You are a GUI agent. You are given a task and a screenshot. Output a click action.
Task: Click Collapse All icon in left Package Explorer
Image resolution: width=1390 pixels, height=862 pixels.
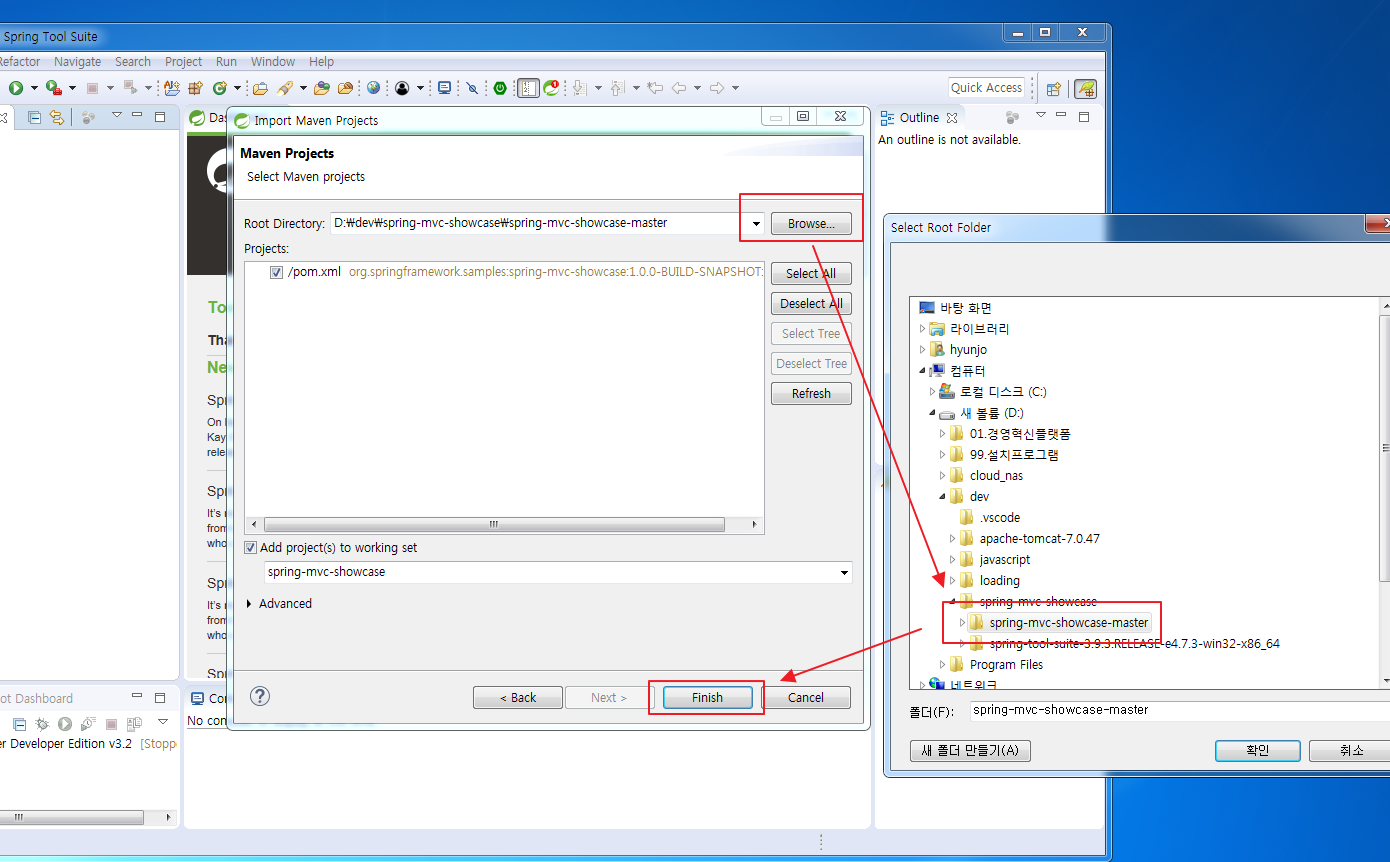coord(34,117)
